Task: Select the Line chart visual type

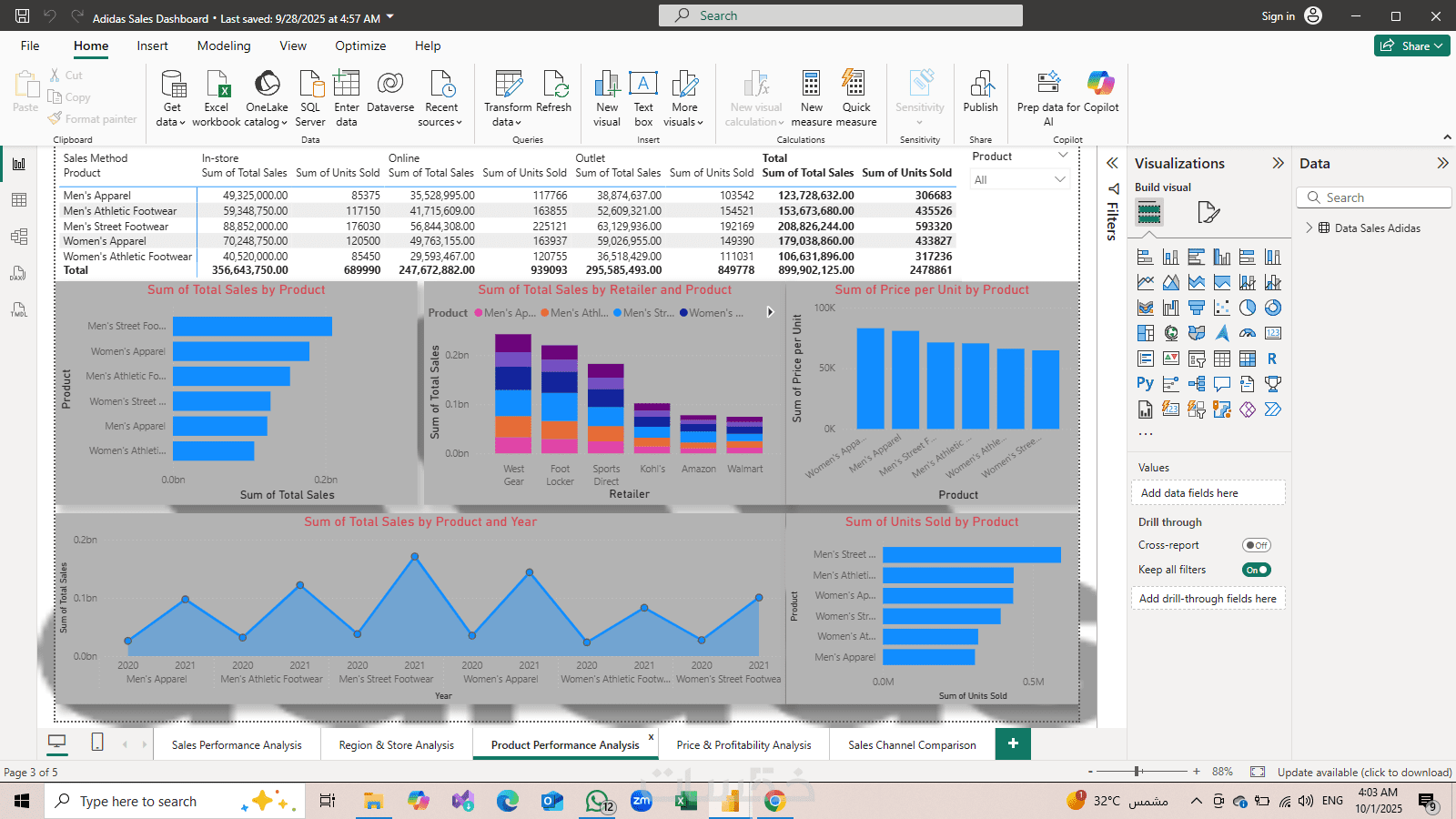Action: pos(1146,282)
